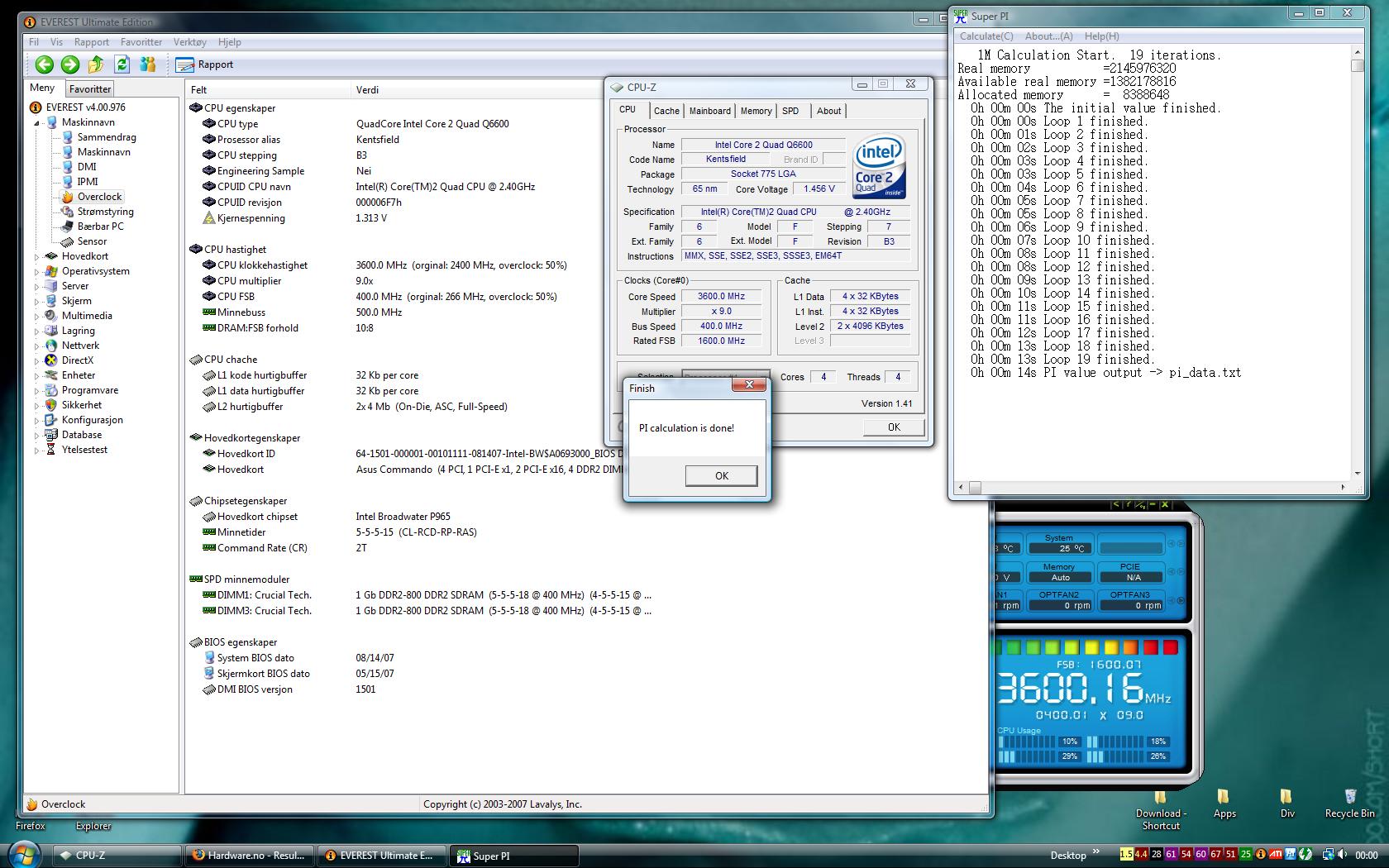The image size is (1389, 868).
Task: Click the up-level arrow icon in EVEREST toolbar
Action: tap(96, 64)
